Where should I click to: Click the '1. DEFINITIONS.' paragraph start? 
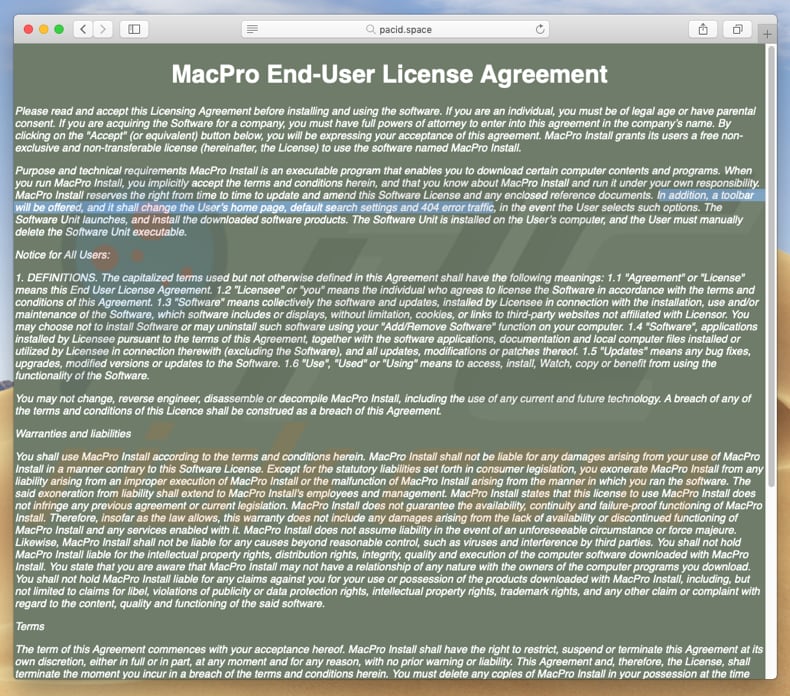56,278
